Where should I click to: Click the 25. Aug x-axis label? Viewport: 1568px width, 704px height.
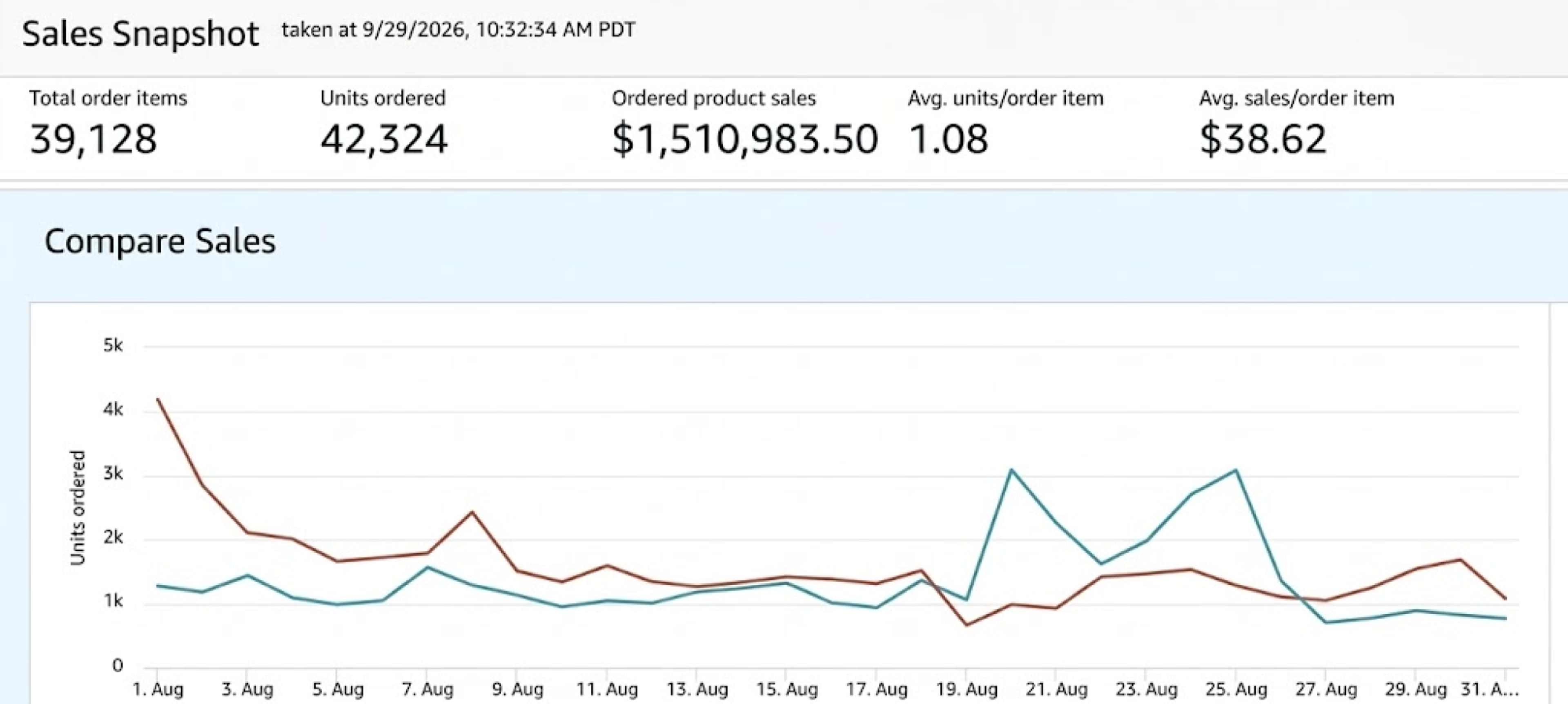[1236, 690]
